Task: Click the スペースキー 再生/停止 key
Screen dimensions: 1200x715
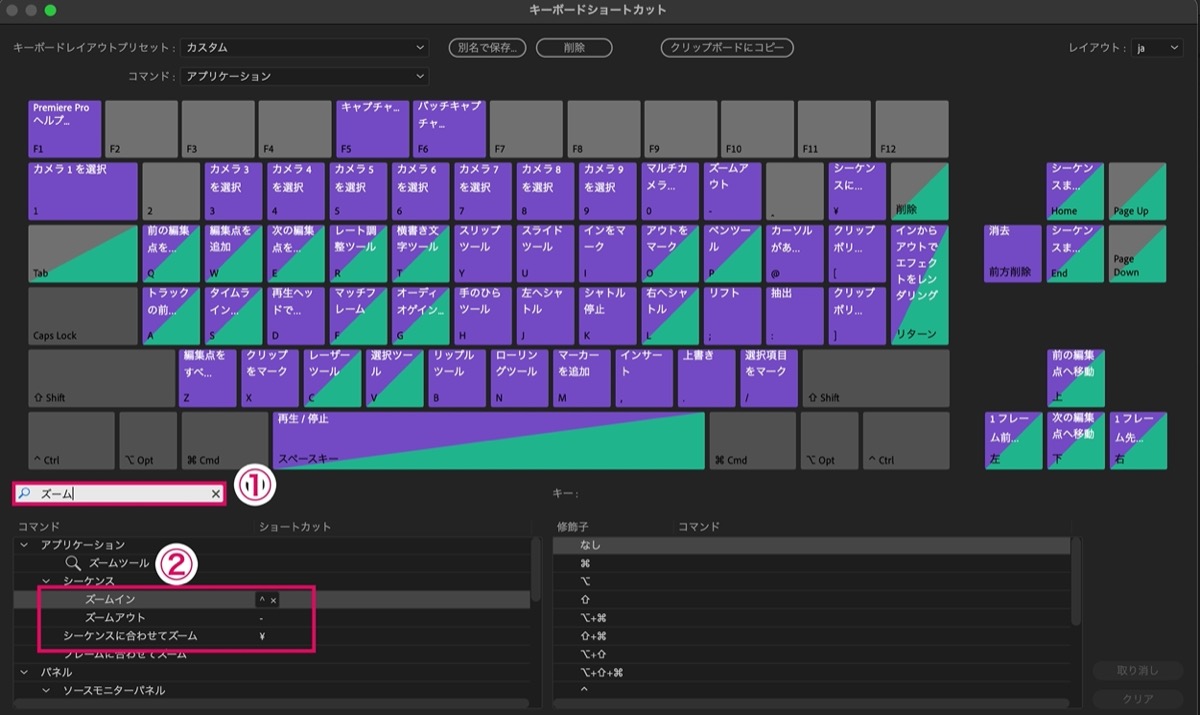Action: click(489, 440)
